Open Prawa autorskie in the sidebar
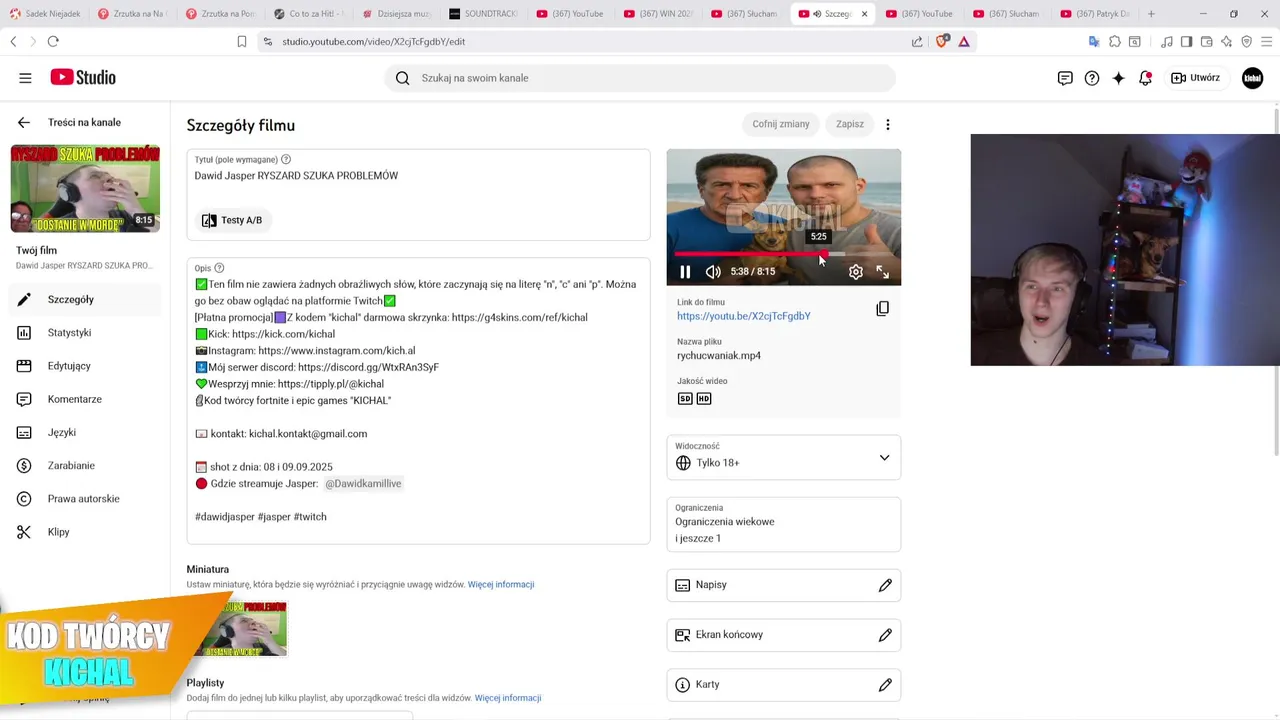Screen dimensions: 1280x720 click(x=85, y=498)
